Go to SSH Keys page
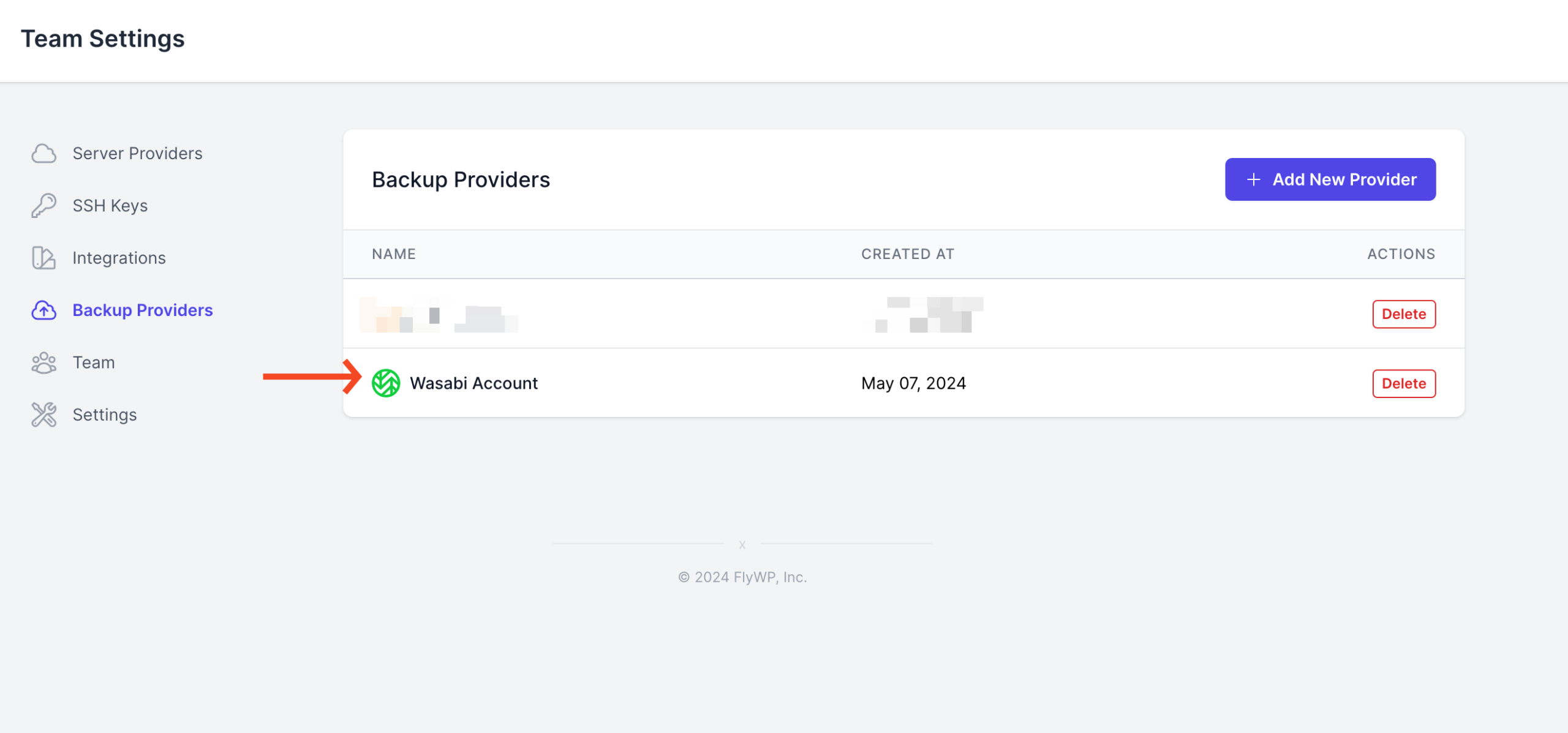This screenshot has width=1568, height=733. click(110, 206)
